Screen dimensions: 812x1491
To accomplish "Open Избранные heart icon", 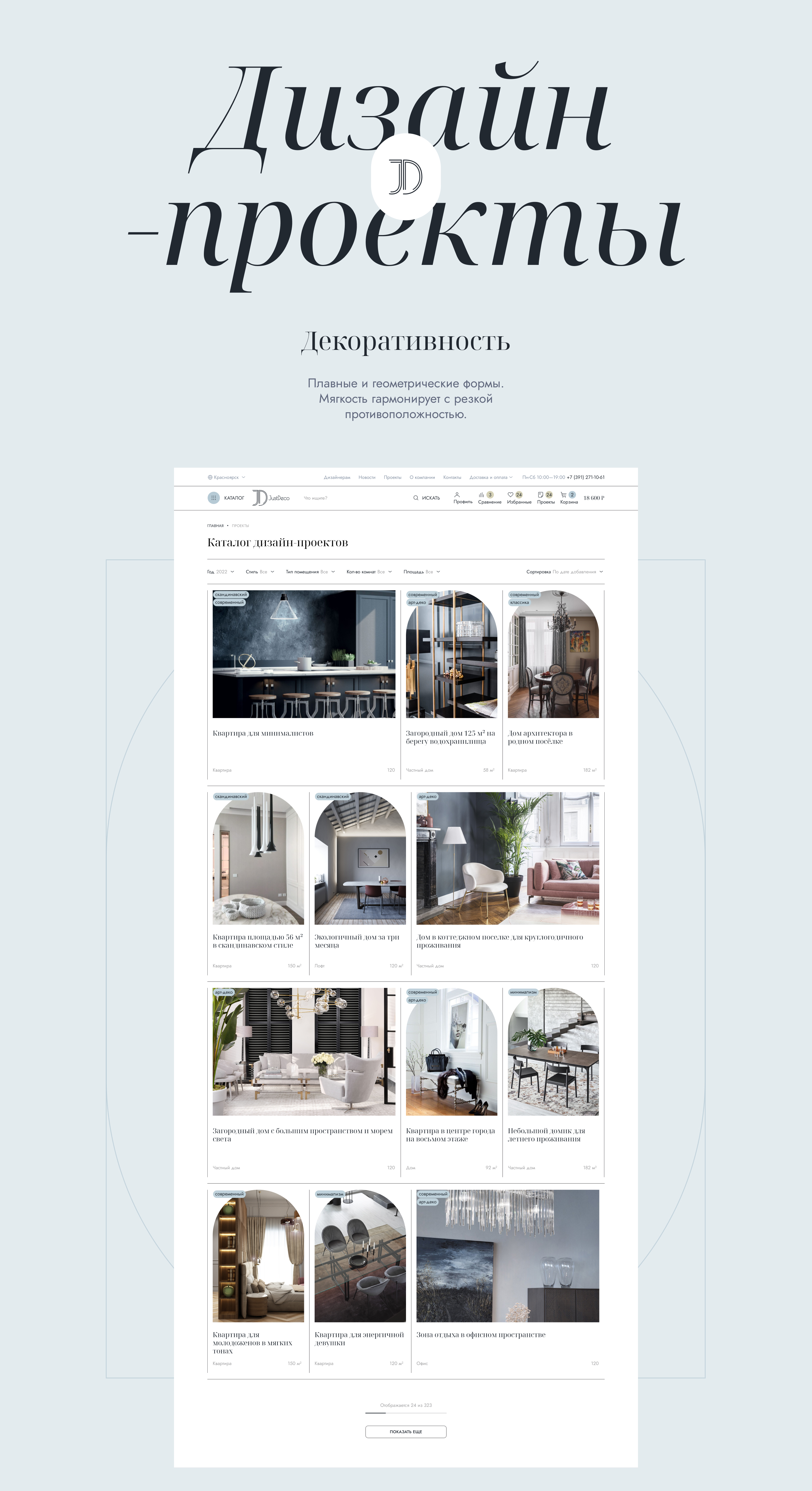I will click(x=510, y=495).
